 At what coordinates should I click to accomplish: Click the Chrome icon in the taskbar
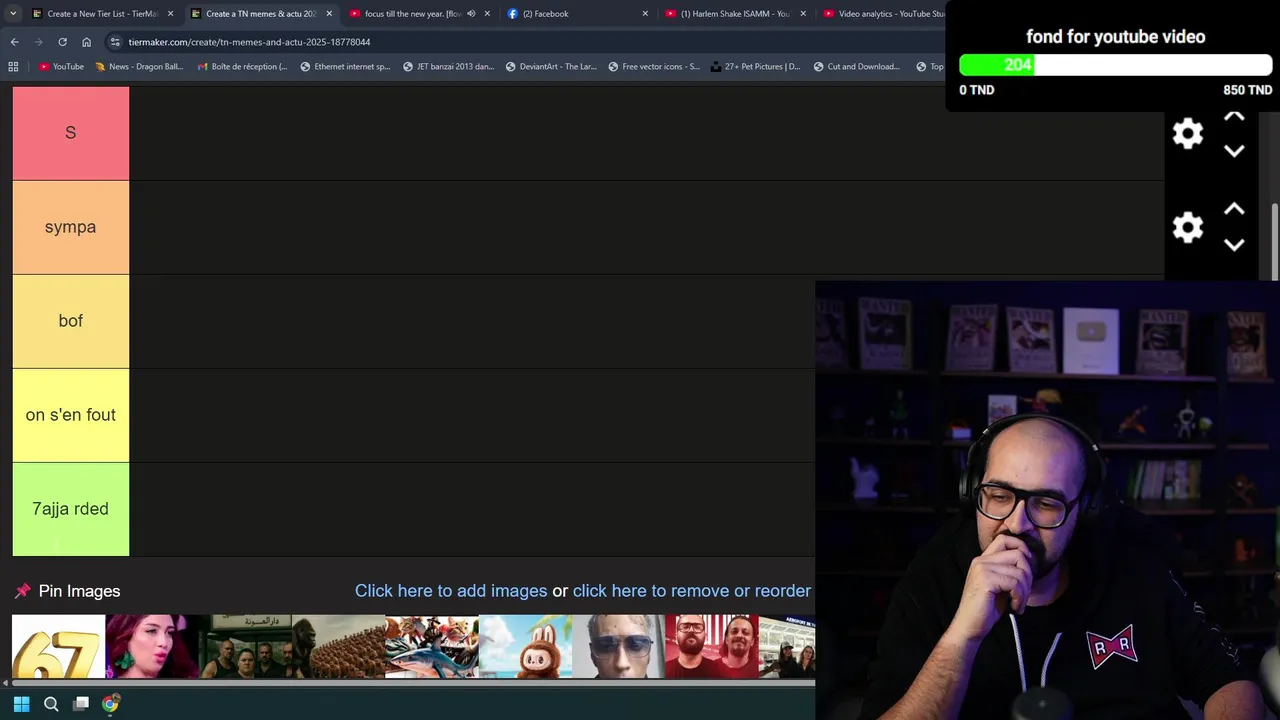(110, 704)
